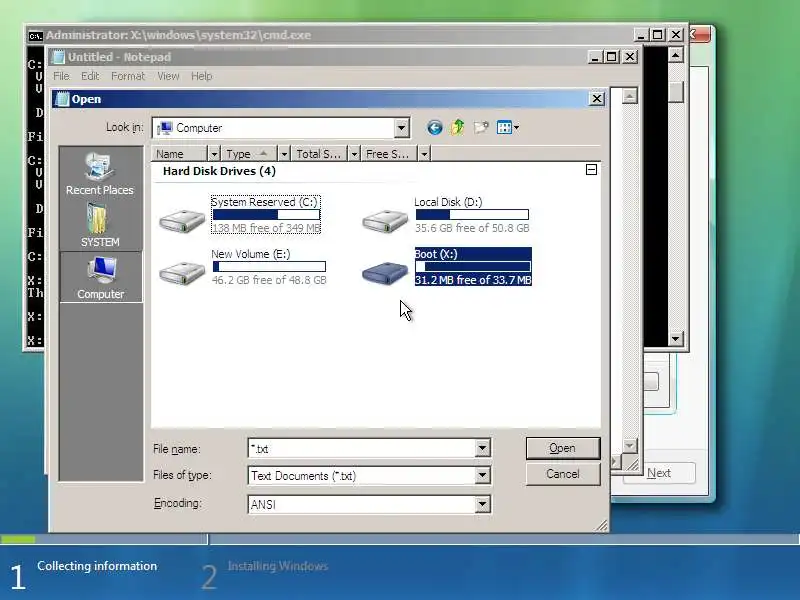
Task: Select Recent Places in sidebar
Action: [x=100, y=173]
